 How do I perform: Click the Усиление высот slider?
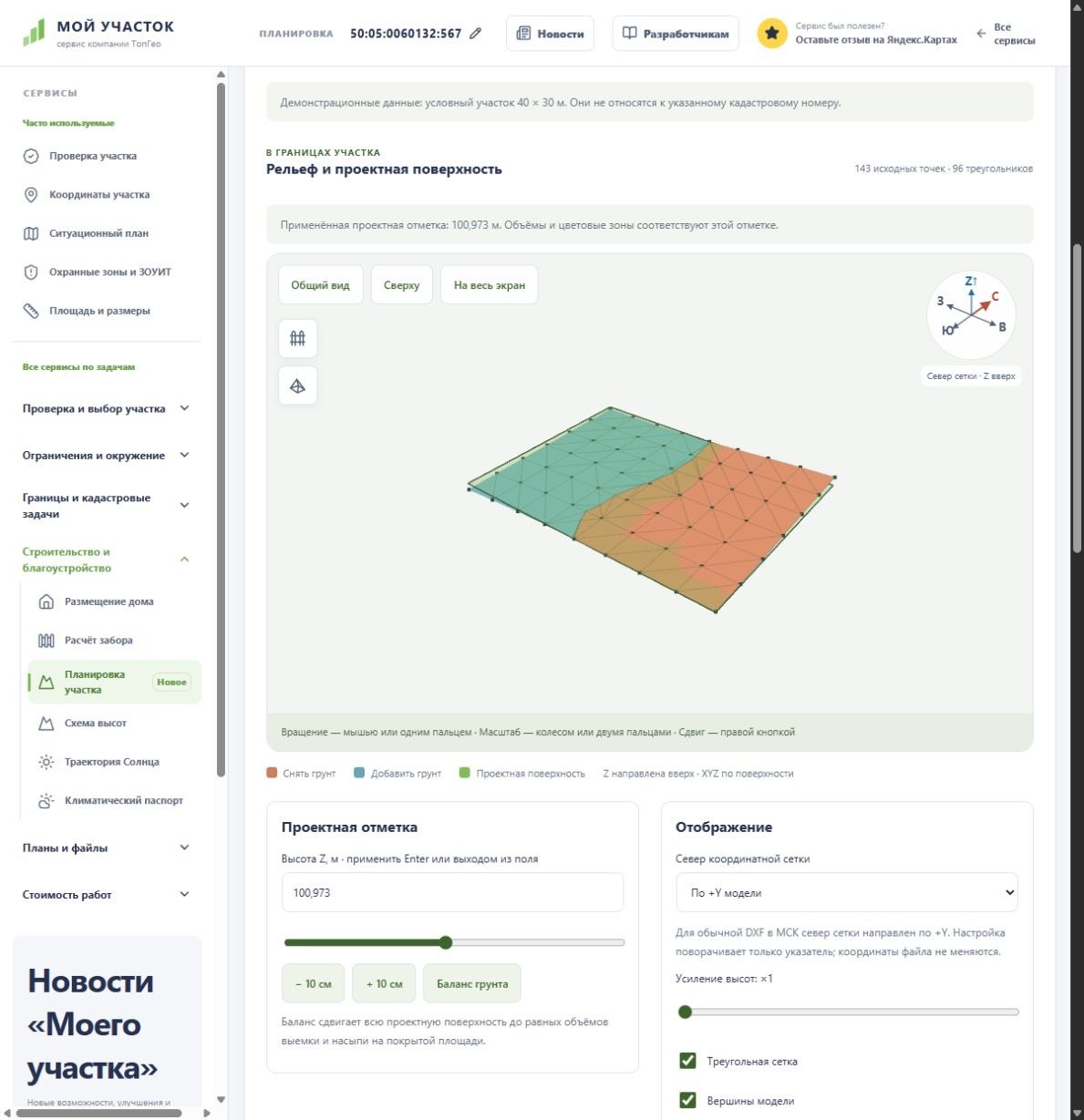point(848,1012)
